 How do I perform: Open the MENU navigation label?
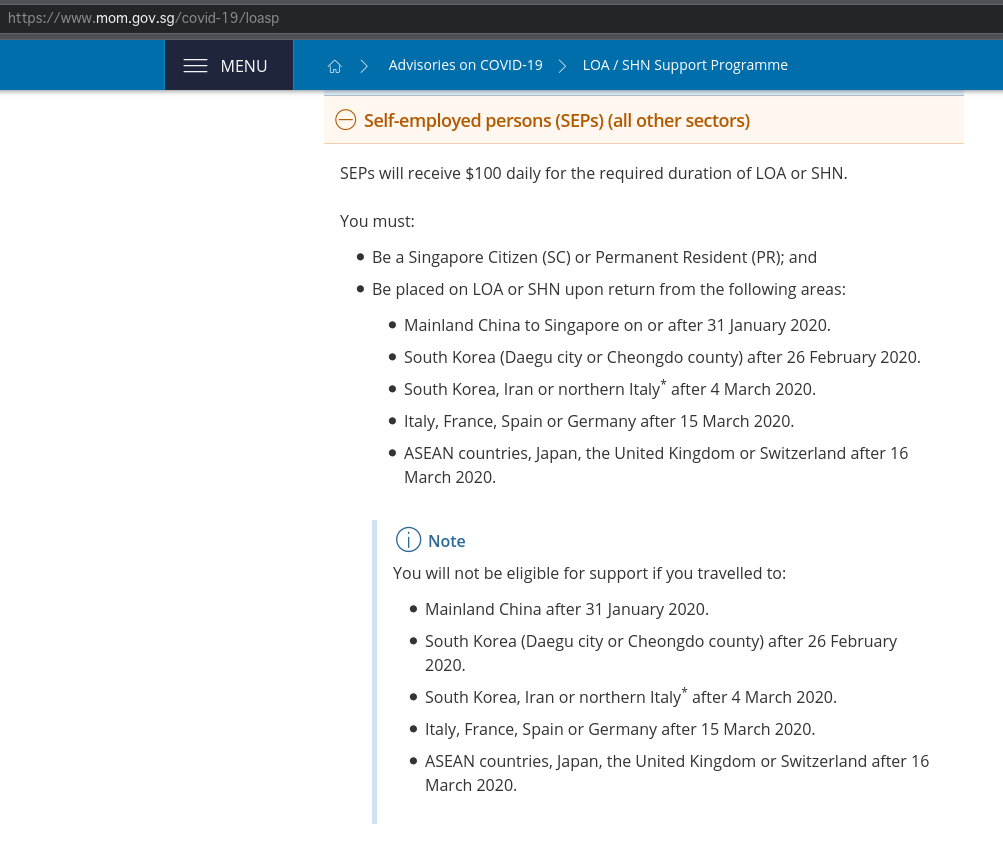tap(243, 66)
